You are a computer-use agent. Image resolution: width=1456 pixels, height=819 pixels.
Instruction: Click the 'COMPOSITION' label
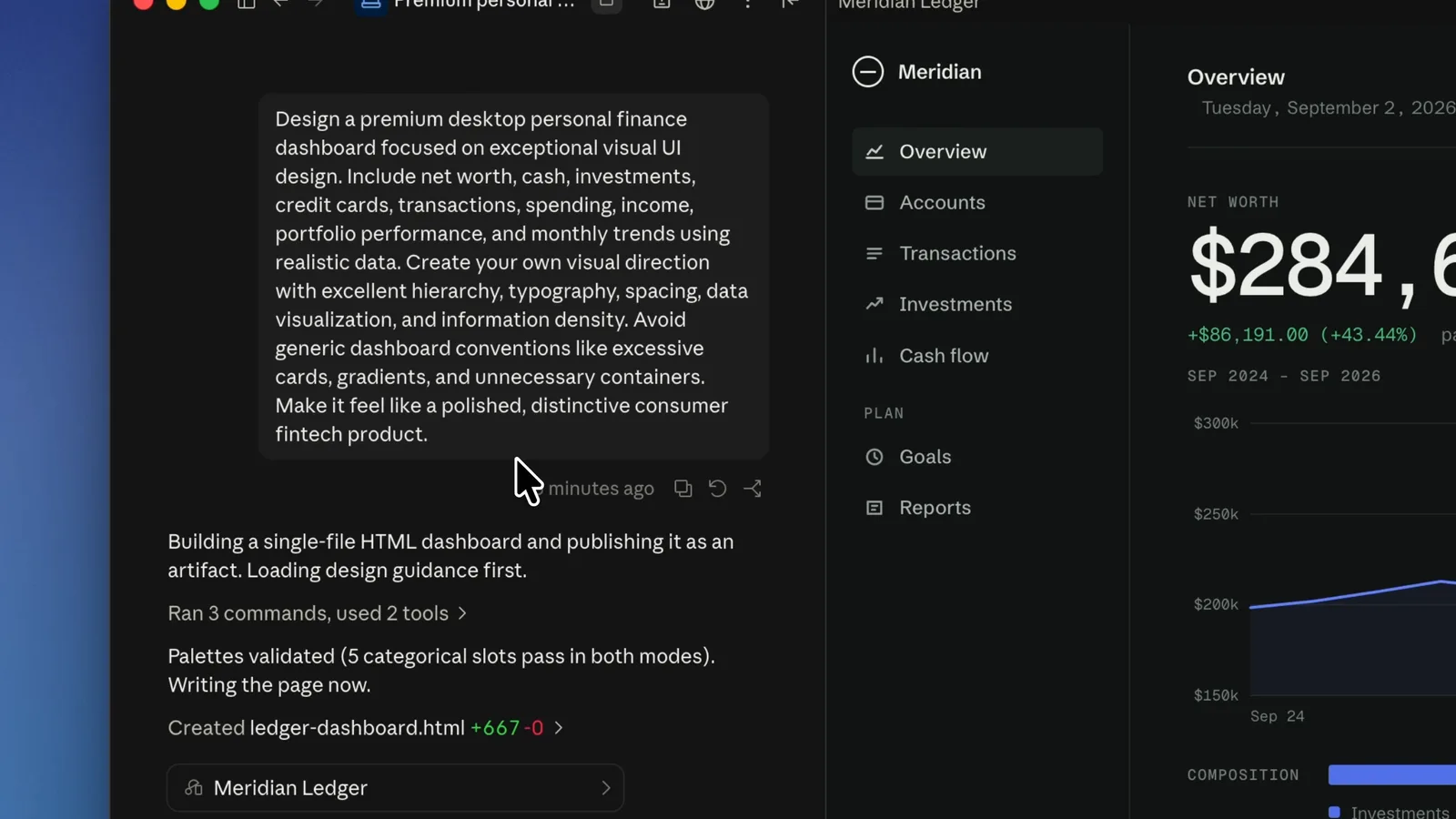pyautogui.click(x=1243, y=775)
